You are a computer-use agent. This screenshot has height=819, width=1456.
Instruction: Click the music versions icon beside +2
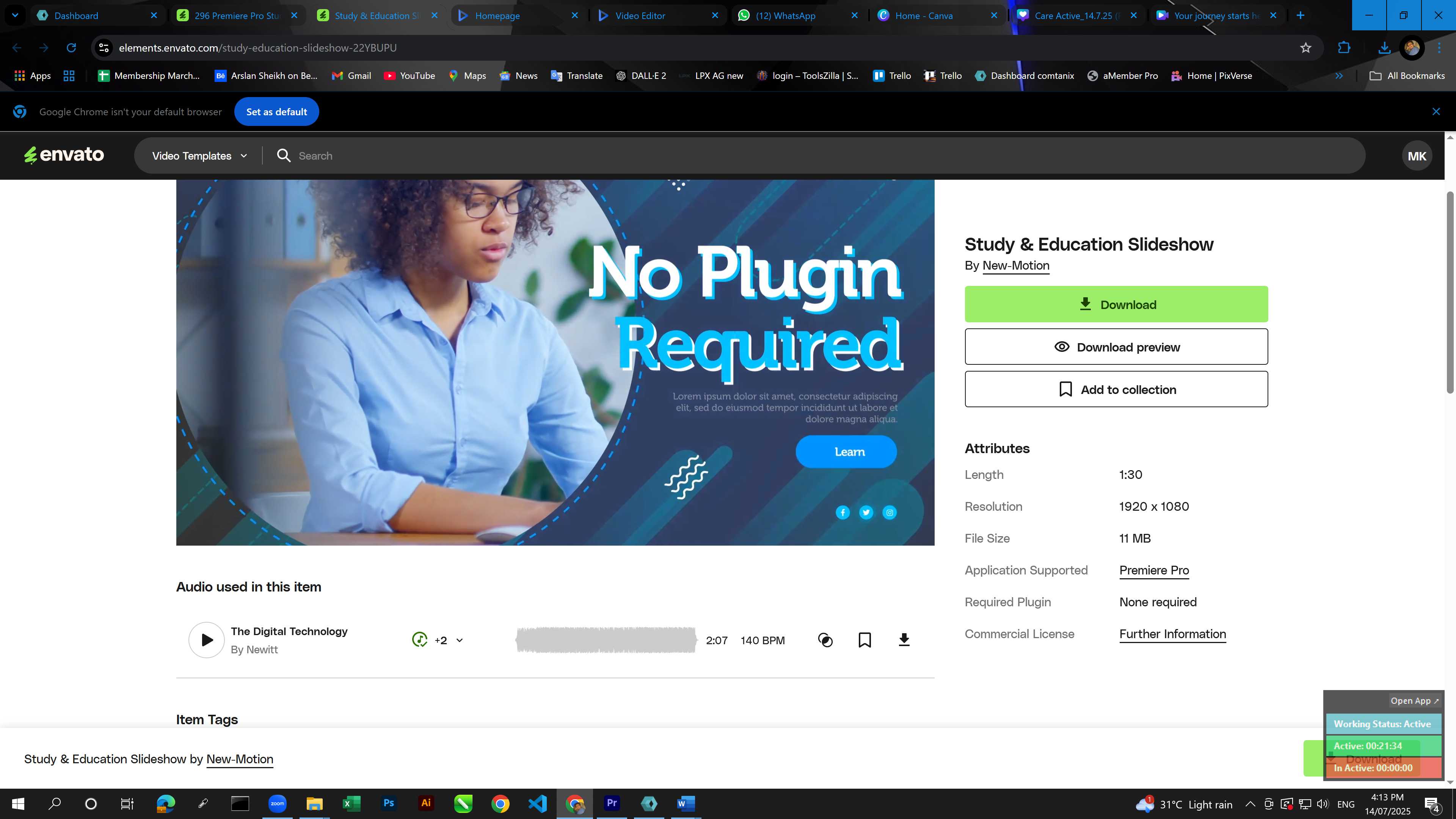pos(419,640)
